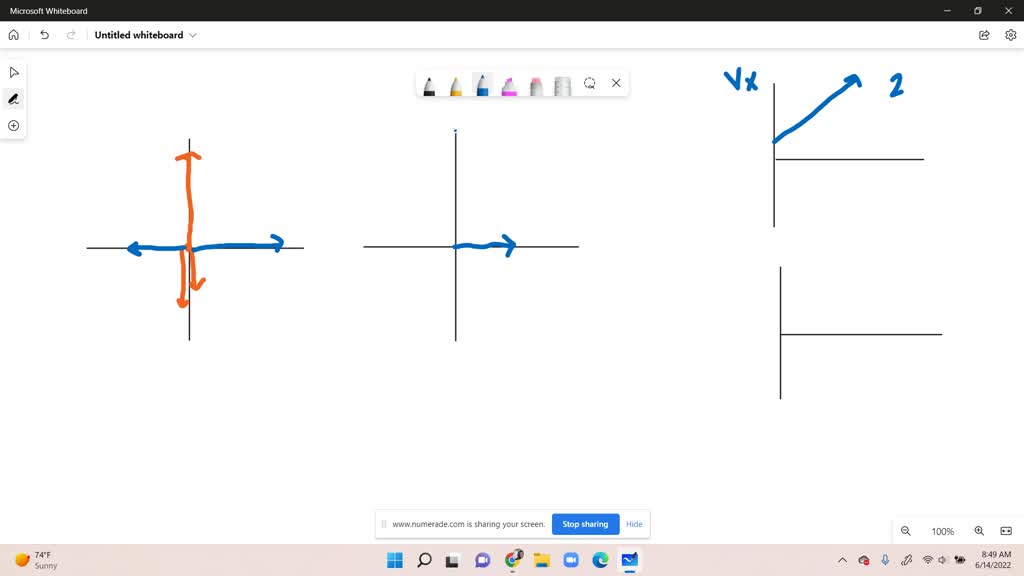This screenshot has height=576, width=1024.
Task: Open the Untitled whiteboard name dropdown
Action: pyautogui.click(x=146, y=35)
